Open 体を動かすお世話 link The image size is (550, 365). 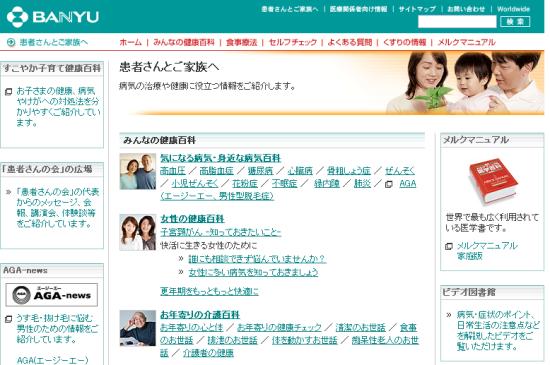point(305,340)
